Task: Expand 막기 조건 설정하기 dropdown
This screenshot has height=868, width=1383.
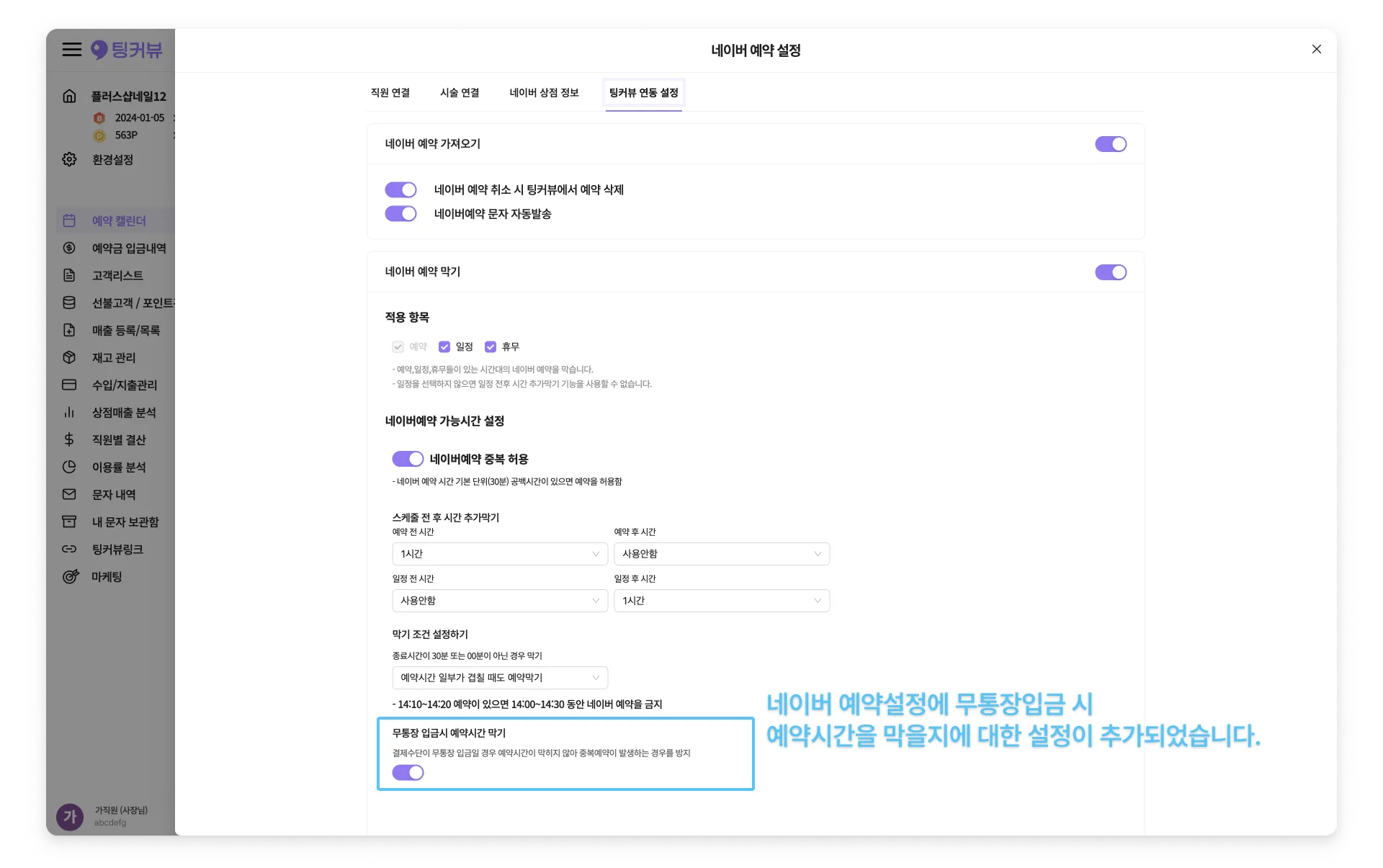Action: (499, 678)
